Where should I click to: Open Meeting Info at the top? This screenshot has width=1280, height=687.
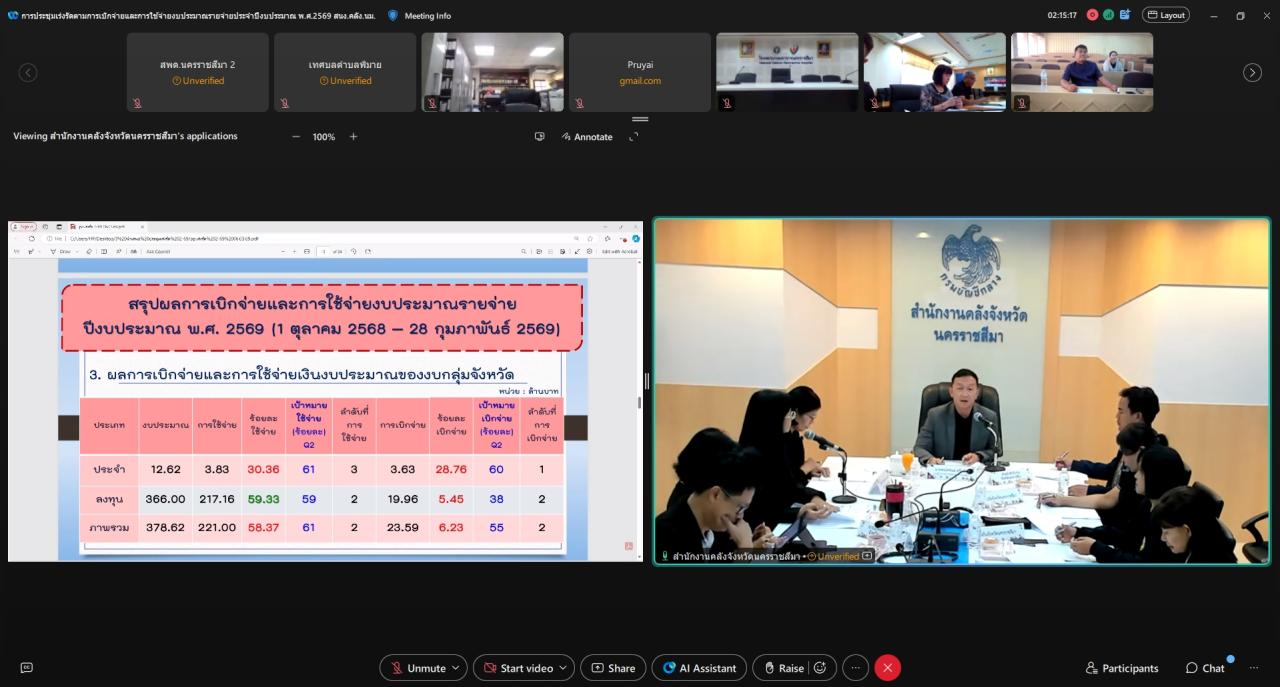click(419, 15)
